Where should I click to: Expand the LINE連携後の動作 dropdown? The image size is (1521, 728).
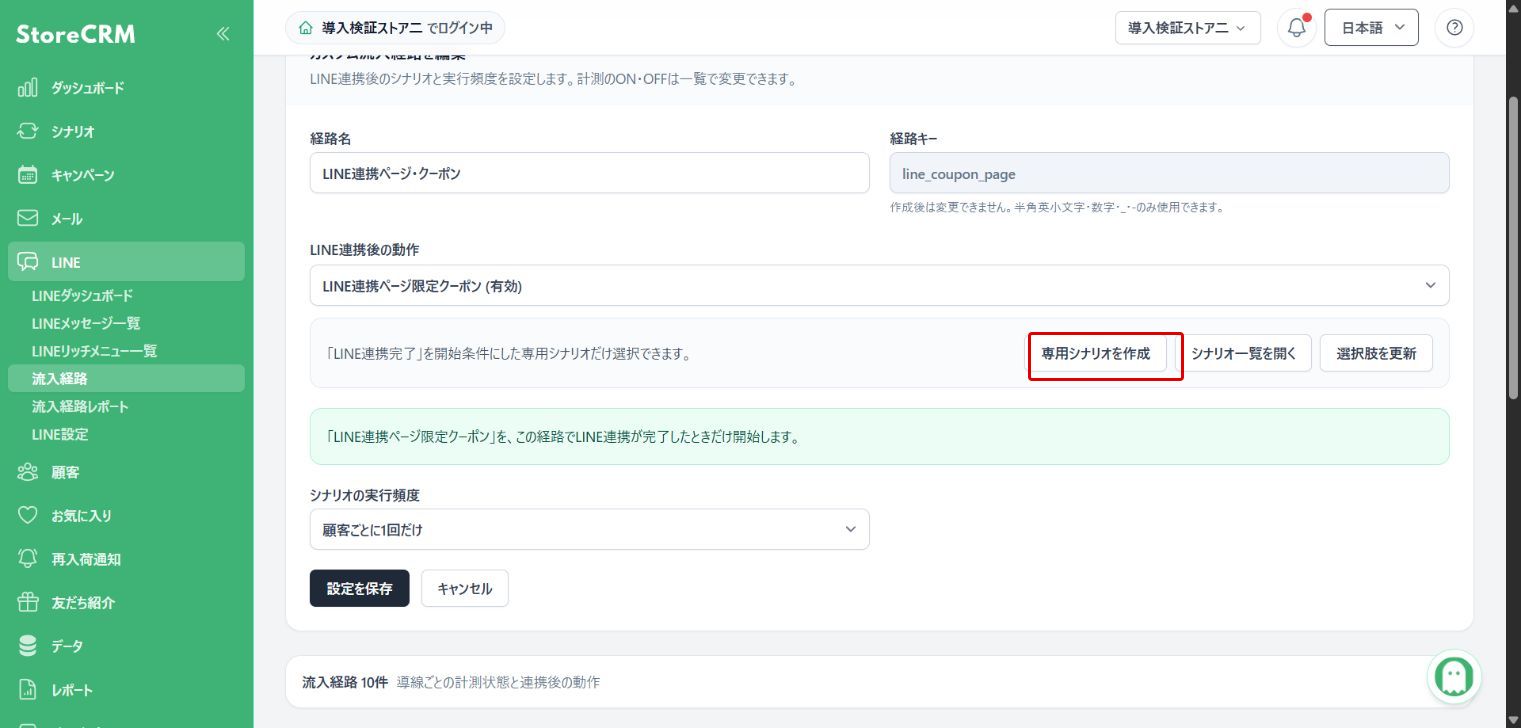[x=879, y=286]
